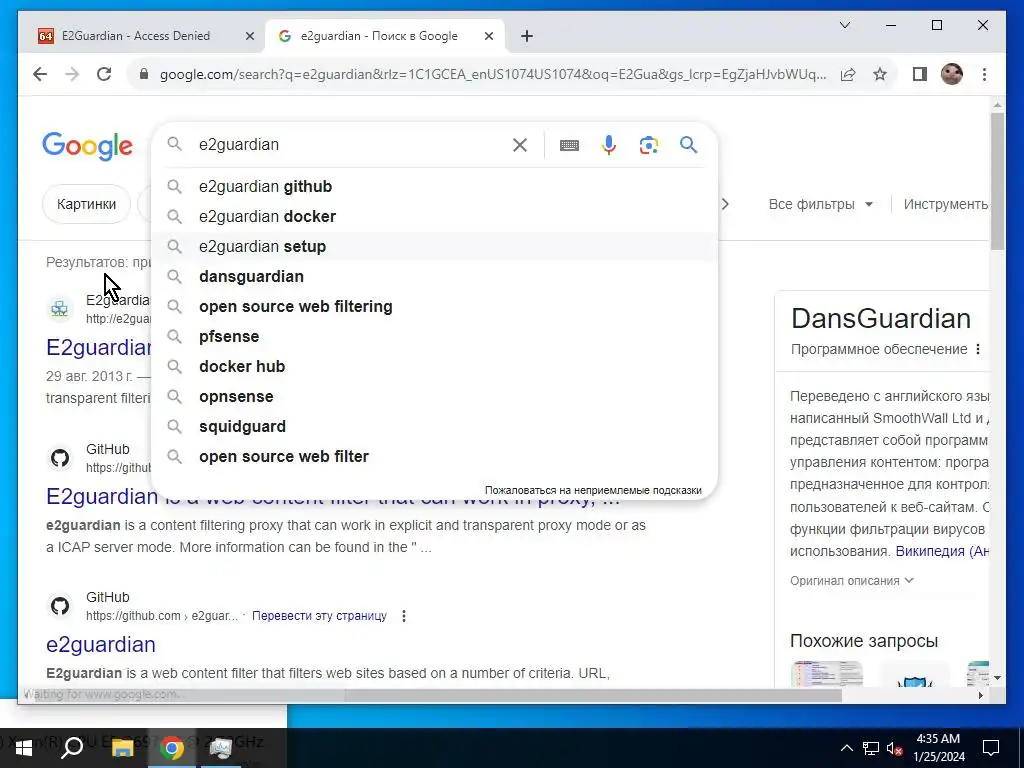Open File Explorer from the taskbar
Image resolution: width=1024 pixels, height=768 pixels.
pos(122,748)
